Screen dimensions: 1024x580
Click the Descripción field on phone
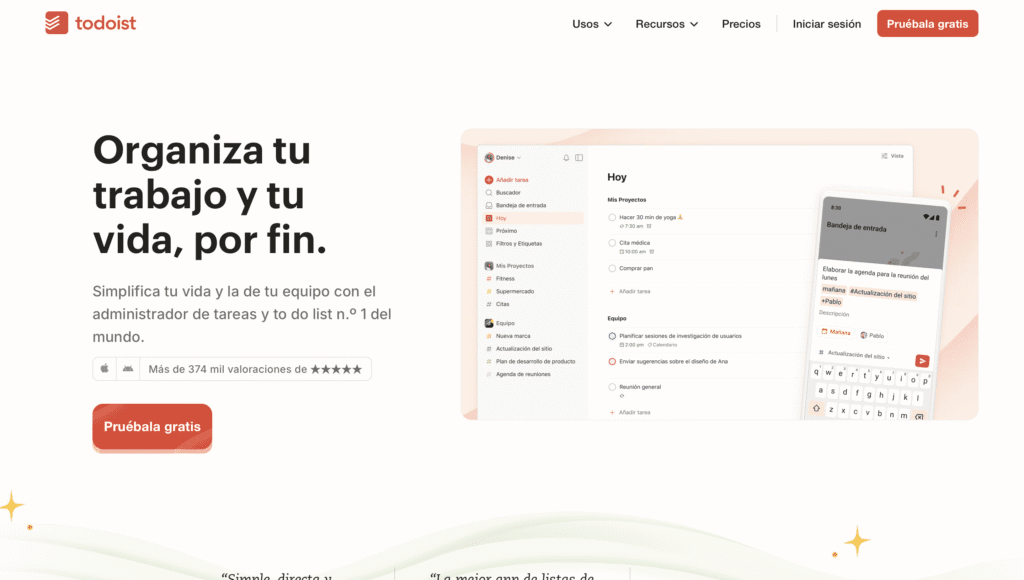coord(834,314)
